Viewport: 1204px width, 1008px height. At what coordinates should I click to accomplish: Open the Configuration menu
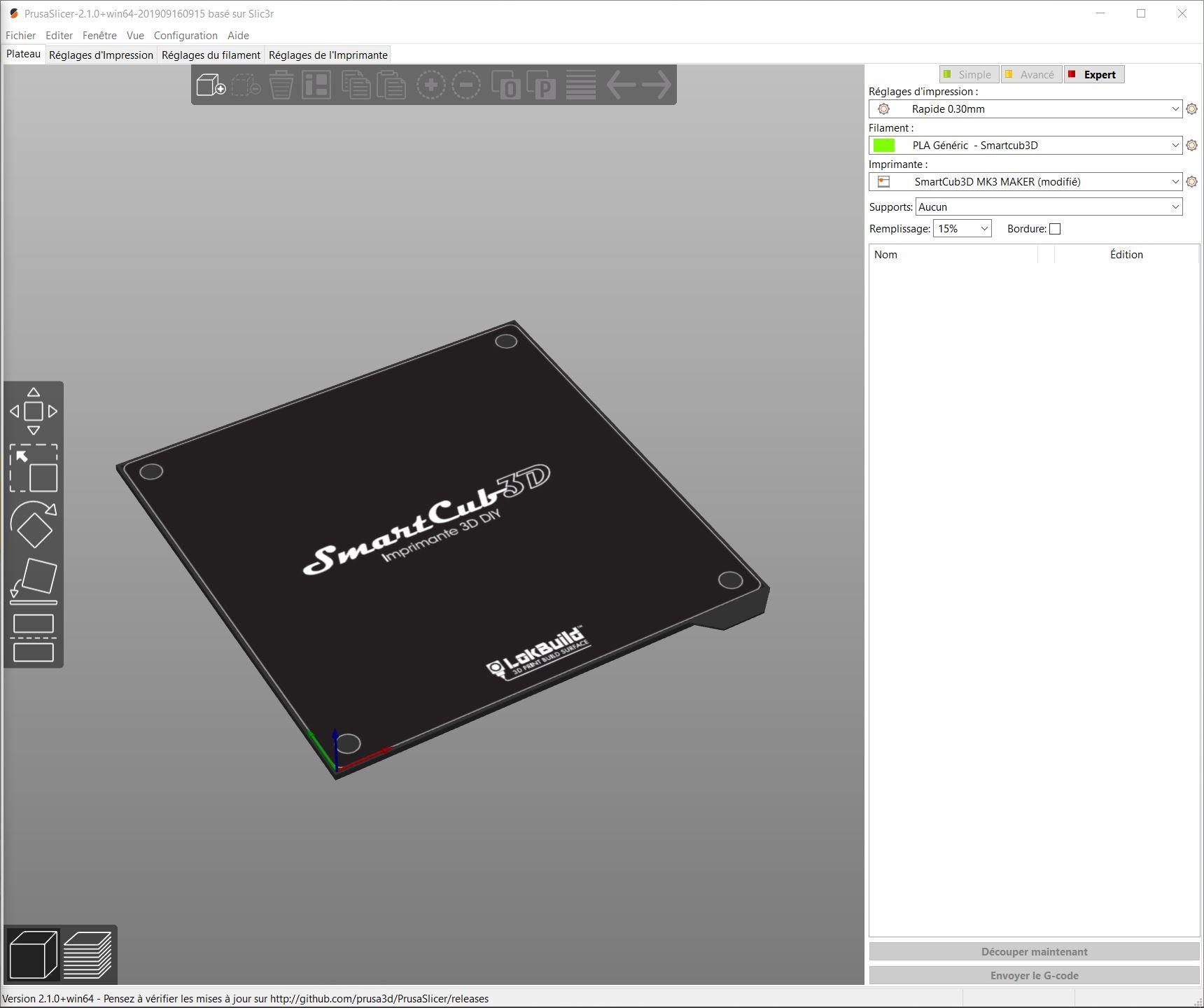pos(185,36)
